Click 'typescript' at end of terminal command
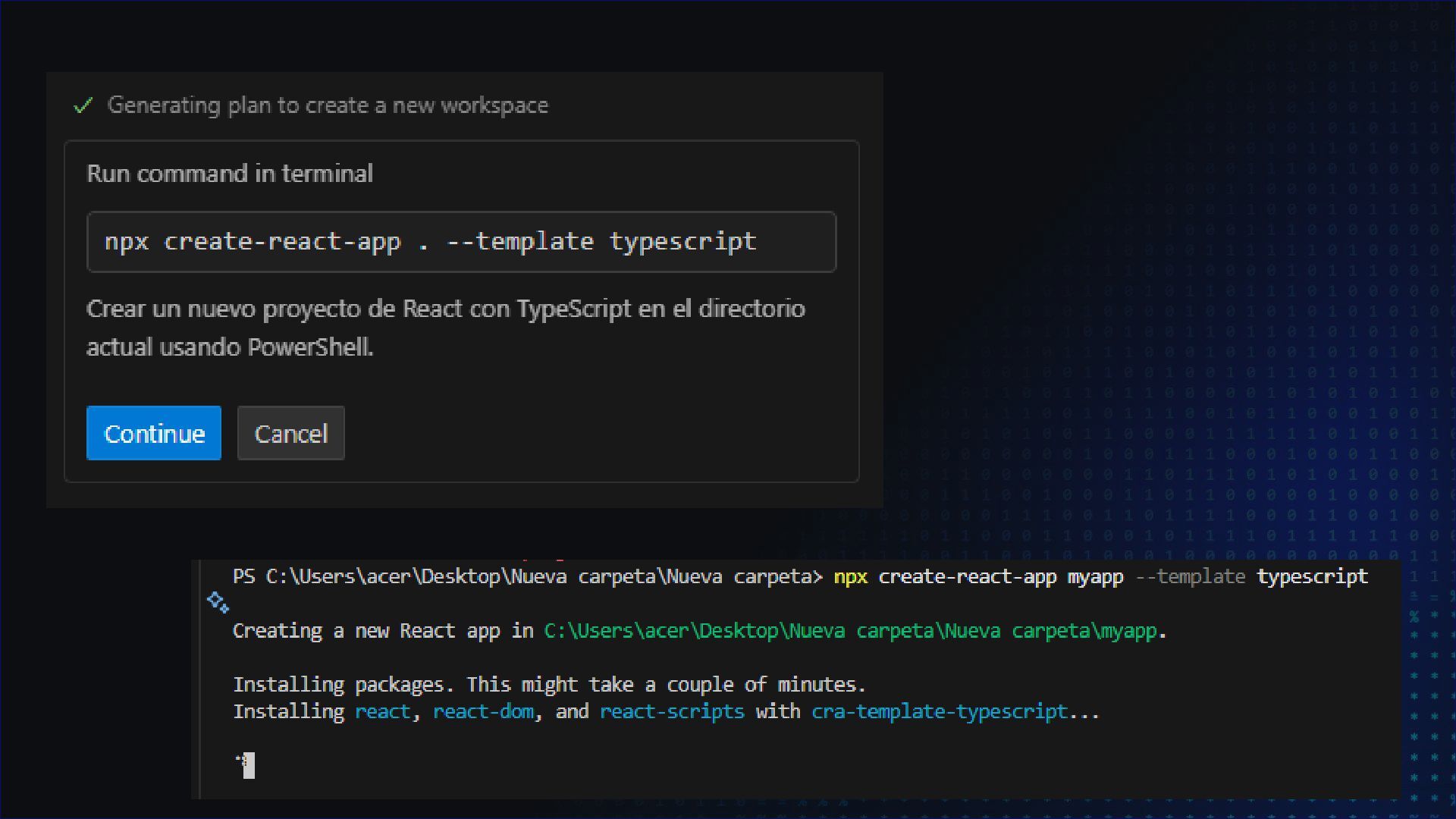The width and height of the screenshot is (1456, 819). 1313,577
